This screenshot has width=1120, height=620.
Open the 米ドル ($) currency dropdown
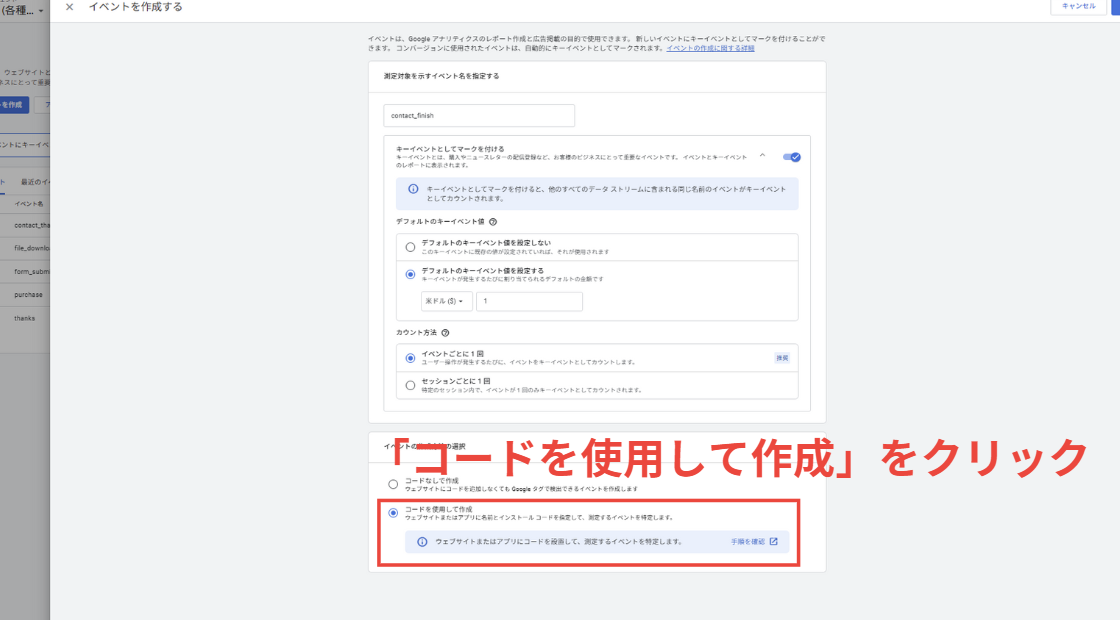(x=446, y=301)
